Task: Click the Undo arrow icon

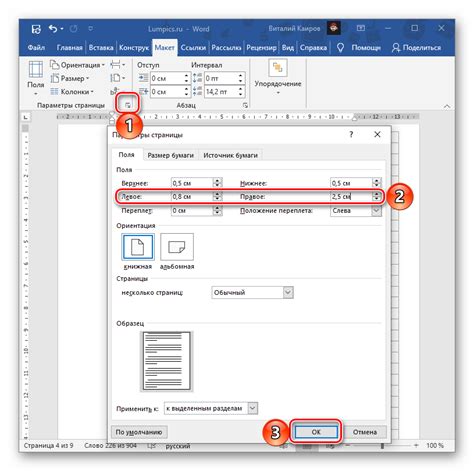Action: point(53,29)
